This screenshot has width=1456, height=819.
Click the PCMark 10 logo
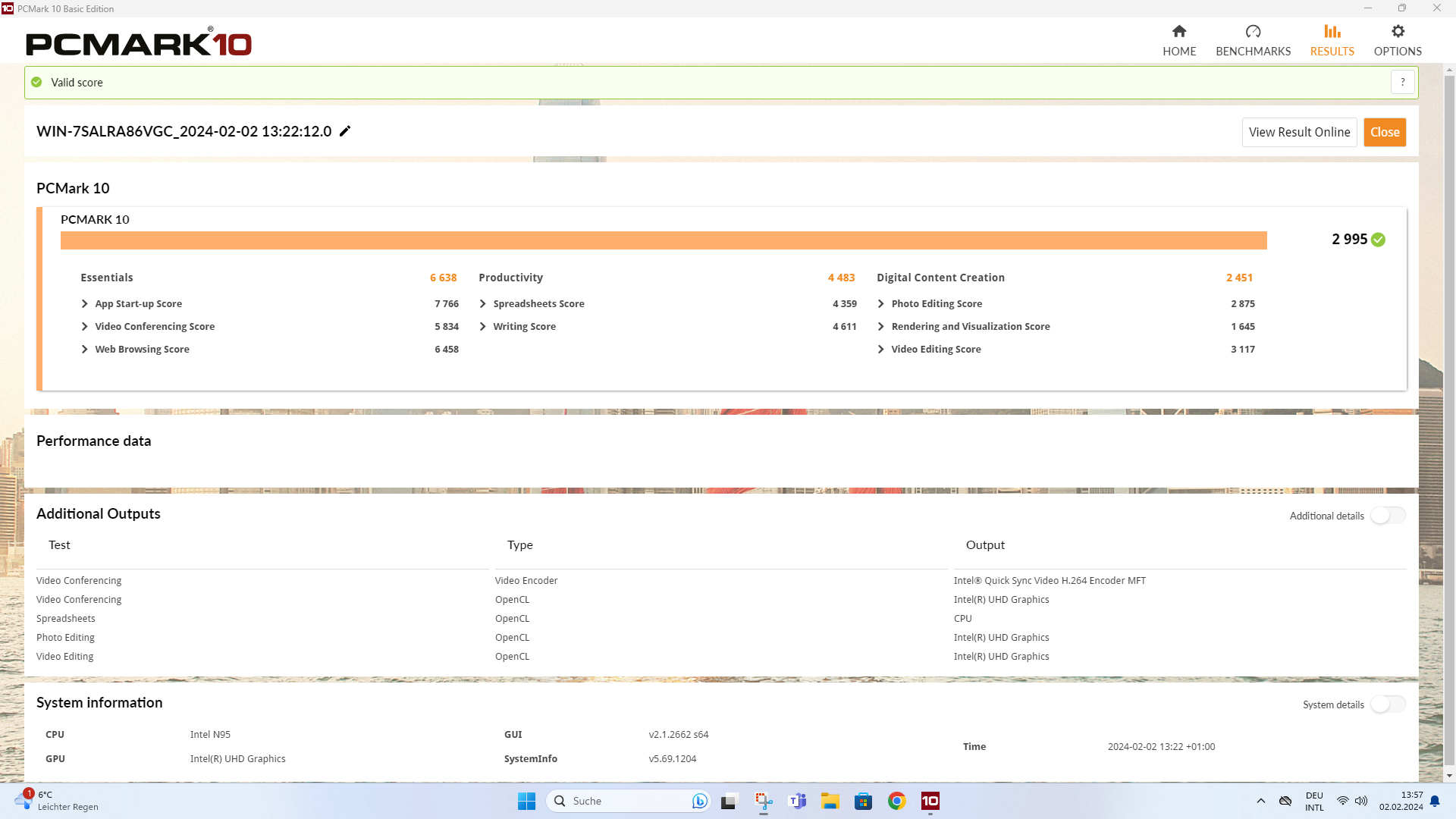(139, 42)
